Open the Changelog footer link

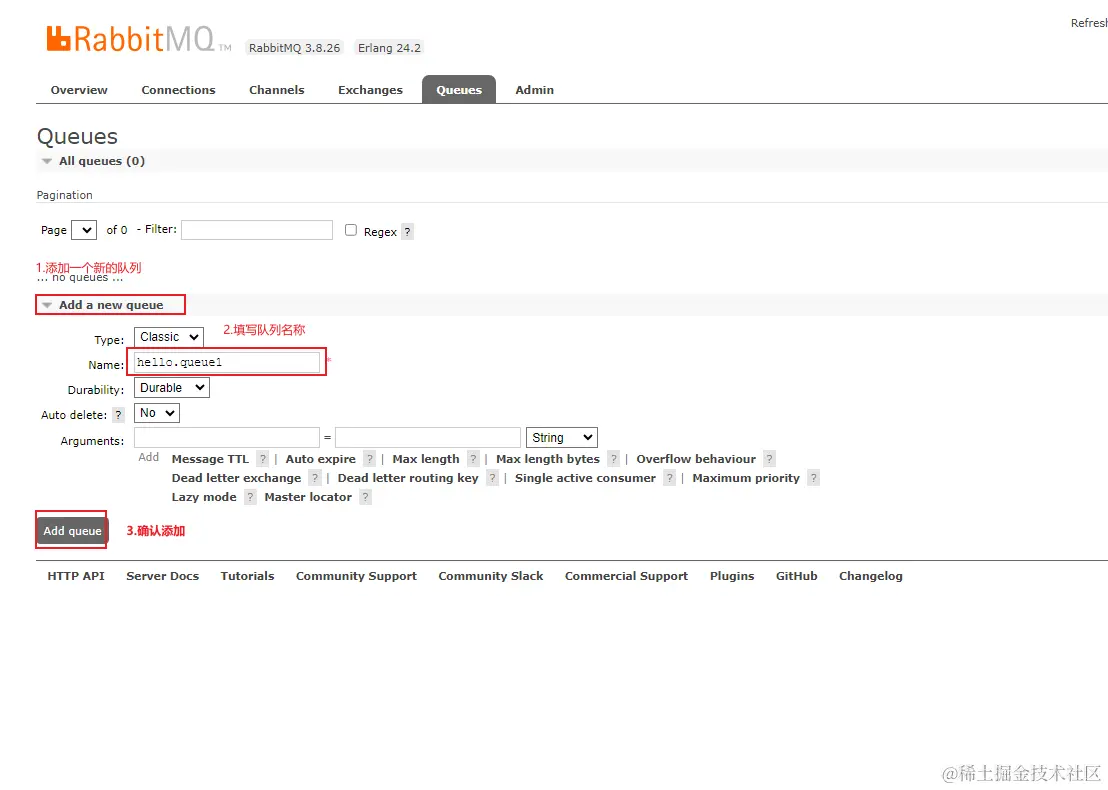coord(871,576)
